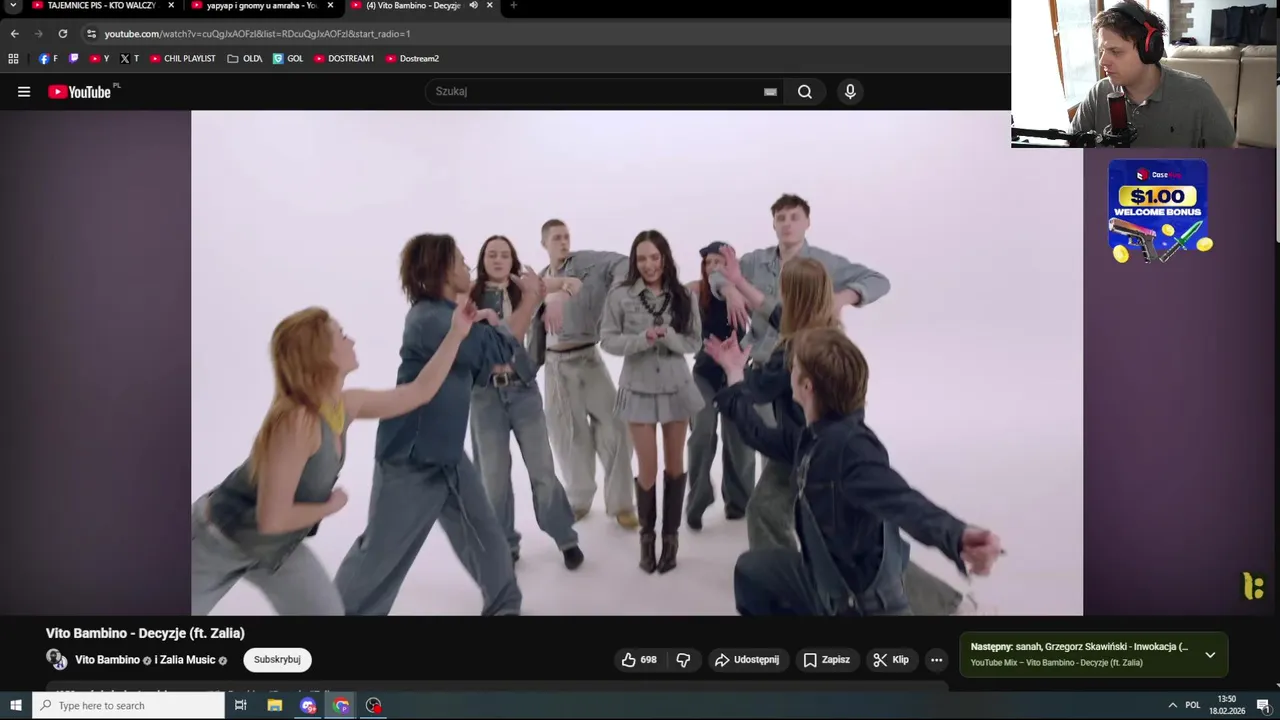The image size is (1280, 720).
Task: Open the CHIL PLAYLIST bookmark
Action: pos(182,59)
